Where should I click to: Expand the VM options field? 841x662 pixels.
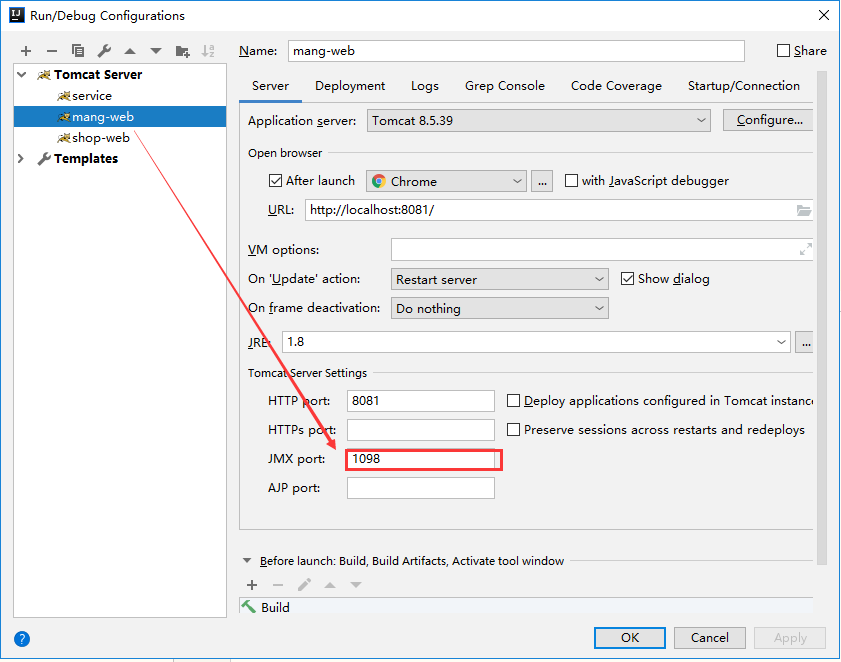(805, 249)
